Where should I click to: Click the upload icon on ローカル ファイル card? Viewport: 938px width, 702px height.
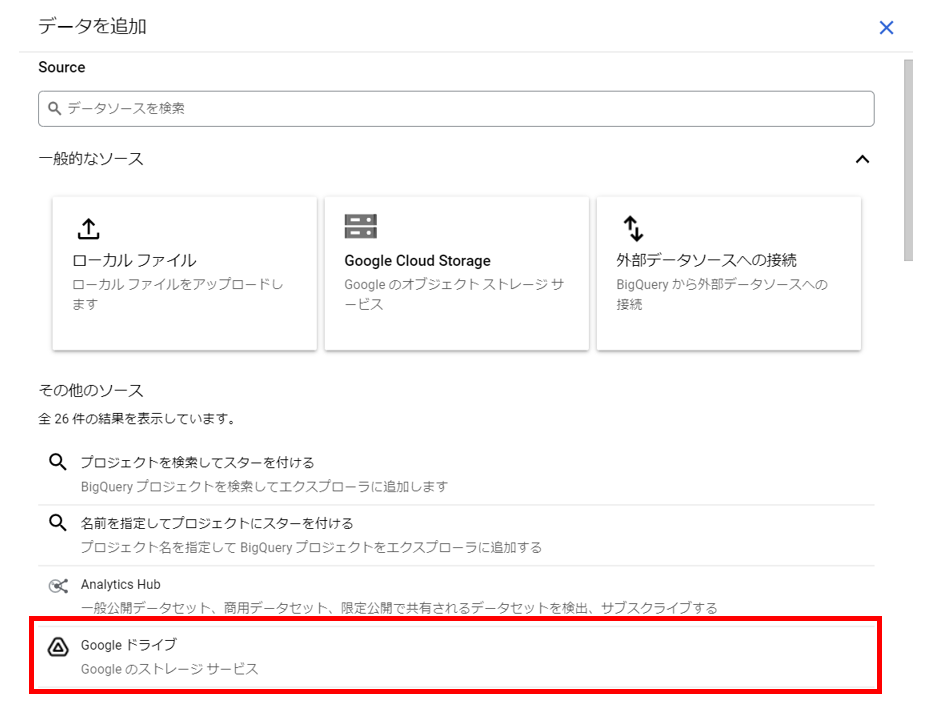pyautogui.click(x=89, y=229)
